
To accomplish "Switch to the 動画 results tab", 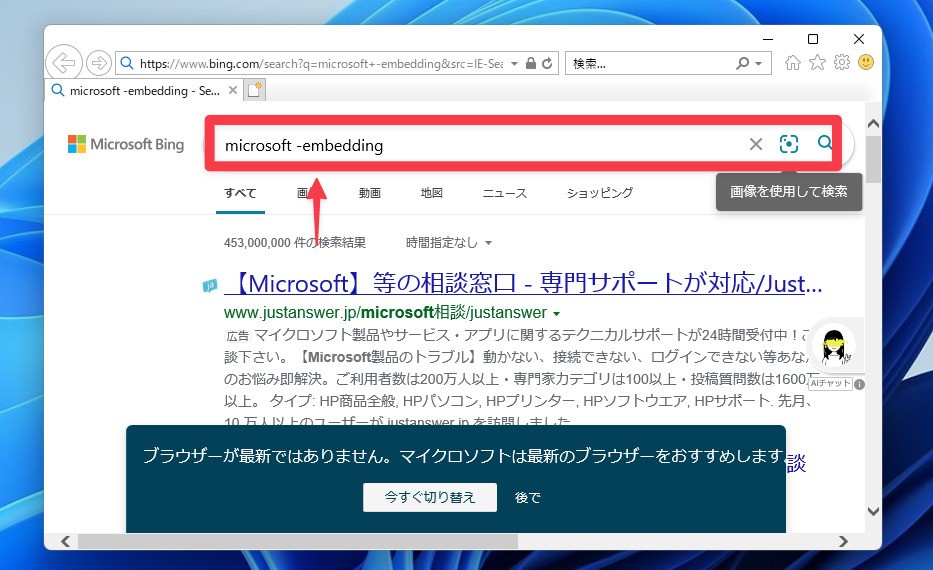I will [x=370, y=193].
